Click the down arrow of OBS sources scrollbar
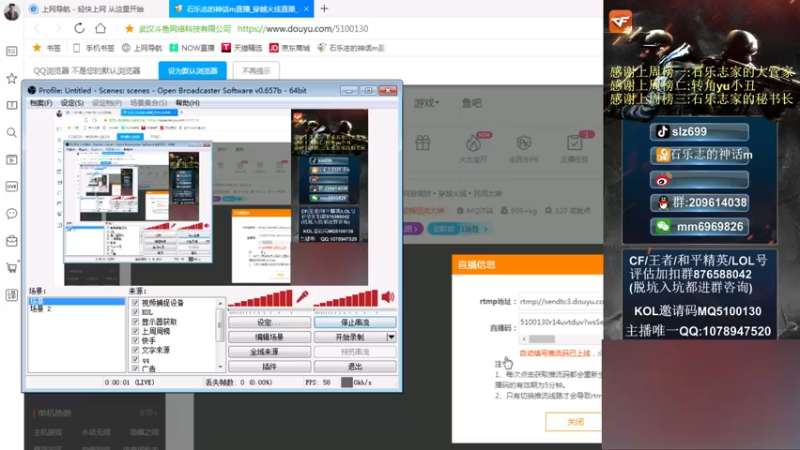 click(220, 367)
